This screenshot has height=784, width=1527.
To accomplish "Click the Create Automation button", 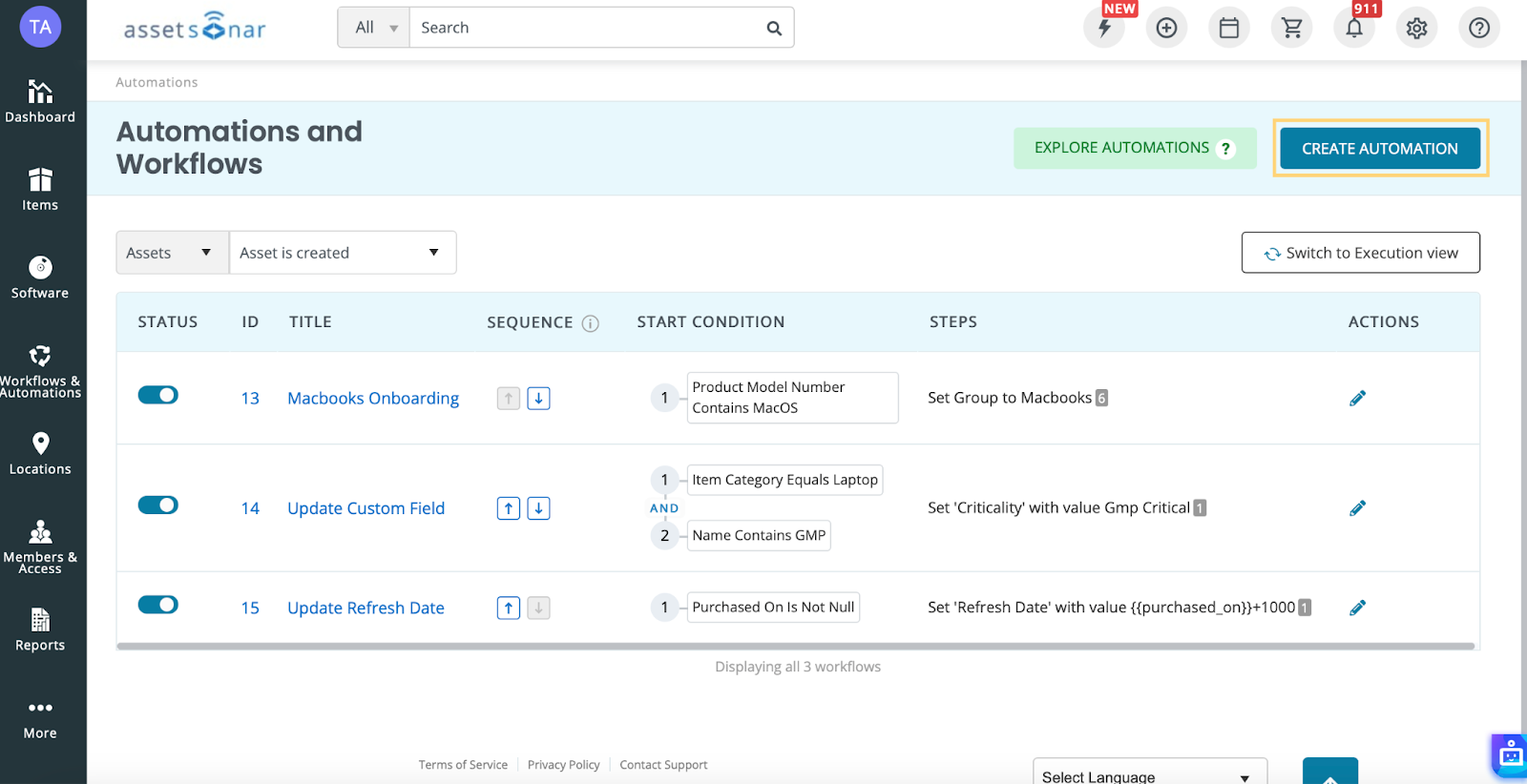I will click(1380, 148).
